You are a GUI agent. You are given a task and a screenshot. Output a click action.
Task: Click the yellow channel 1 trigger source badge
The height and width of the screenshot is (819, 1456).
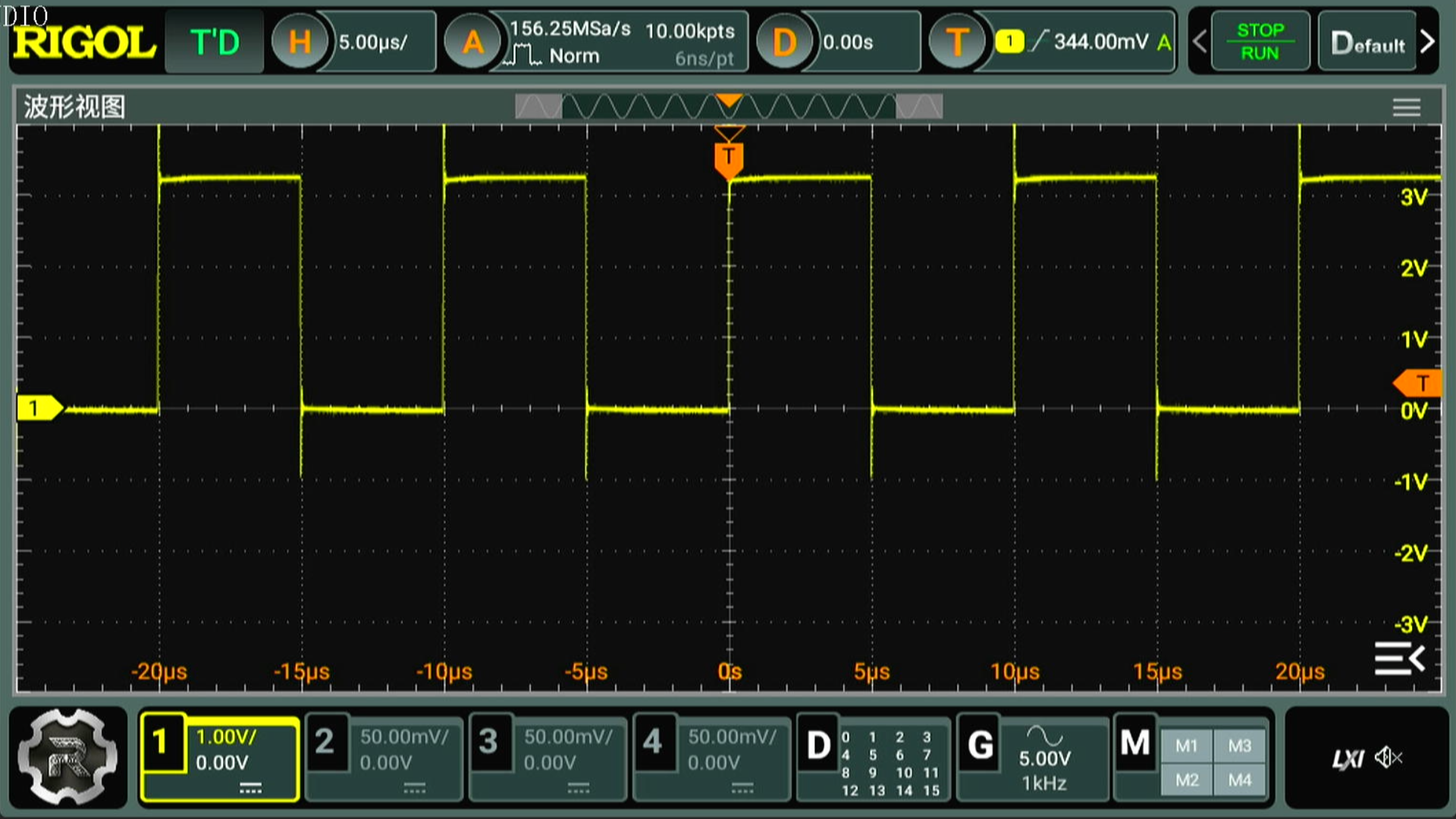pos(1009,41)
